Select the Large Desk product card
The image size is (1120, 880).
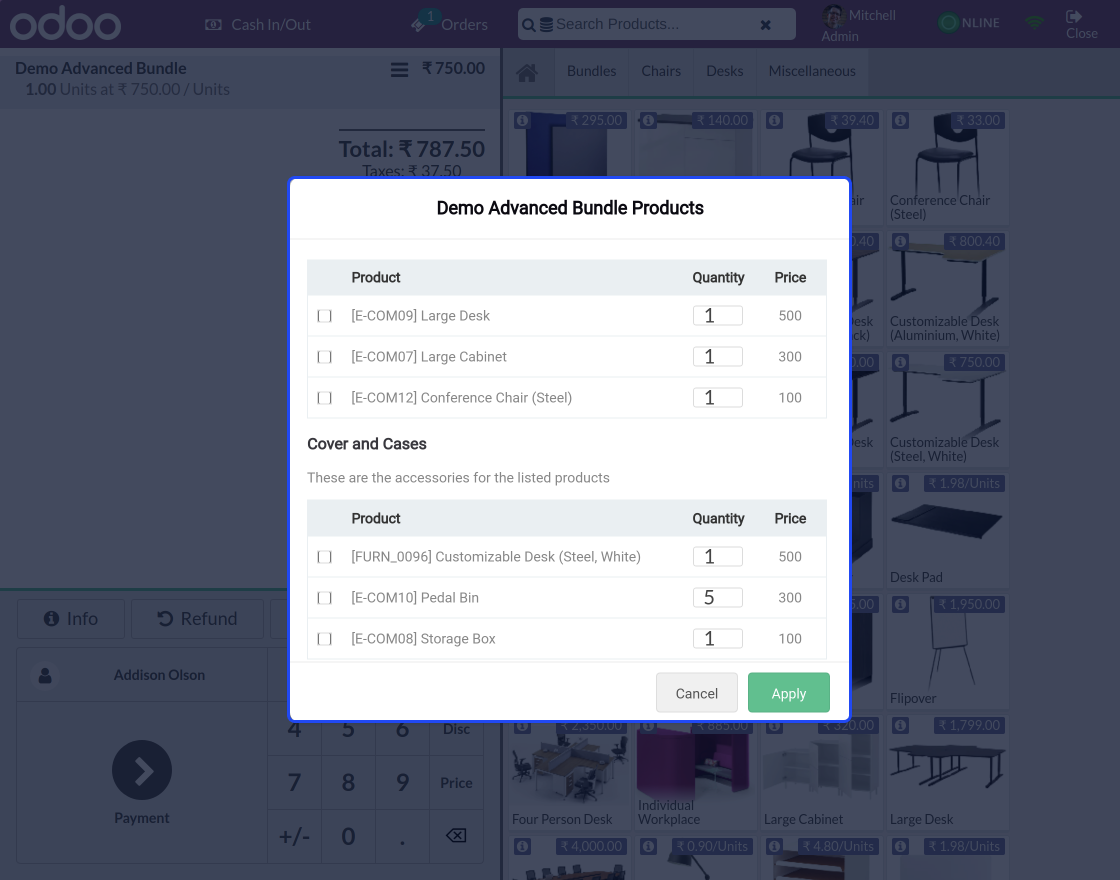point(947,773)
